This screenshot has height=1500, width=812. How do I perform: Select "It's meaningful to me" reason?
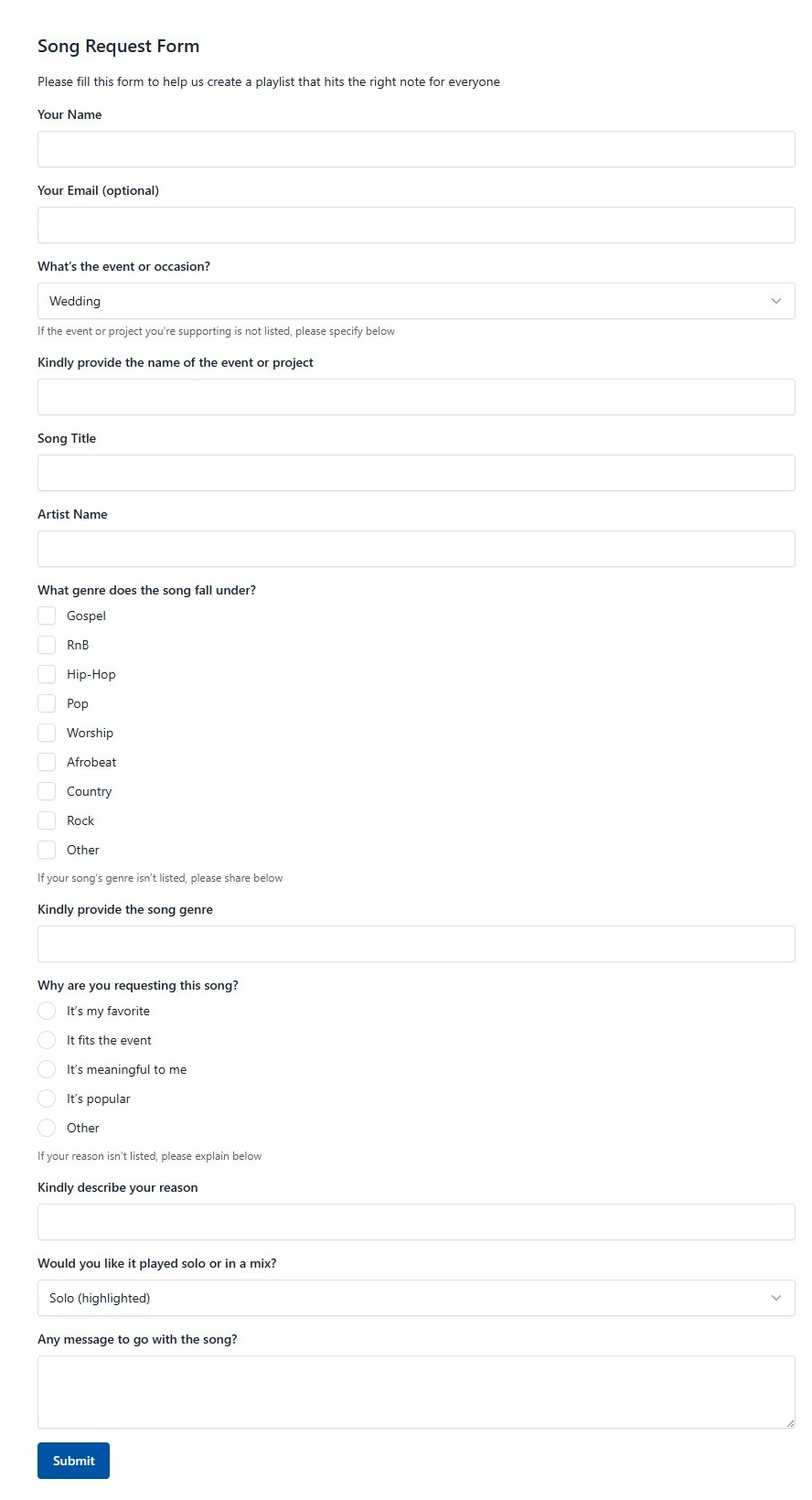coord(47,1069)
